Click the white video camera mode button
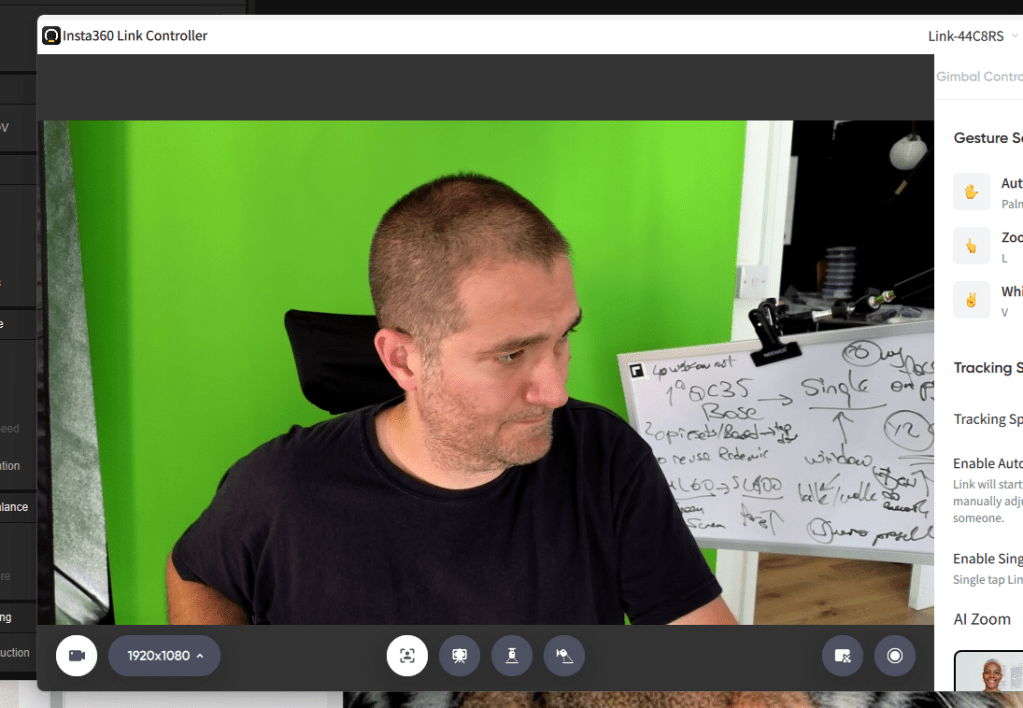This screenshot has height=708, width=1023. (x=76, y=655)
